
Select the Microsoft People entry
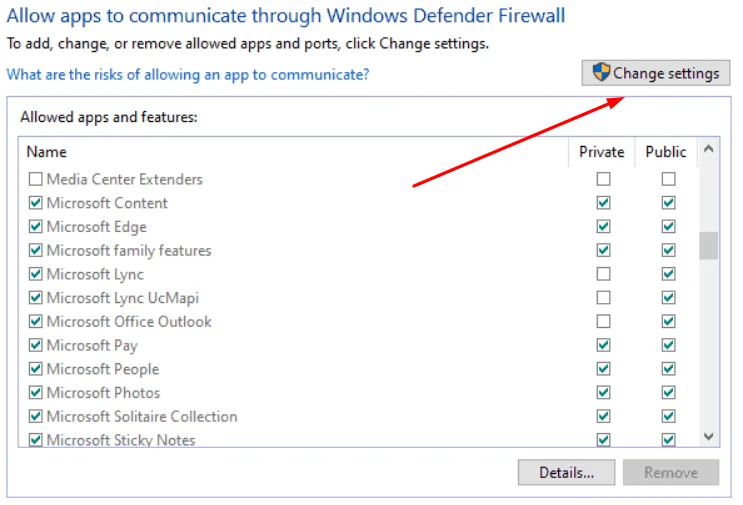103,369
